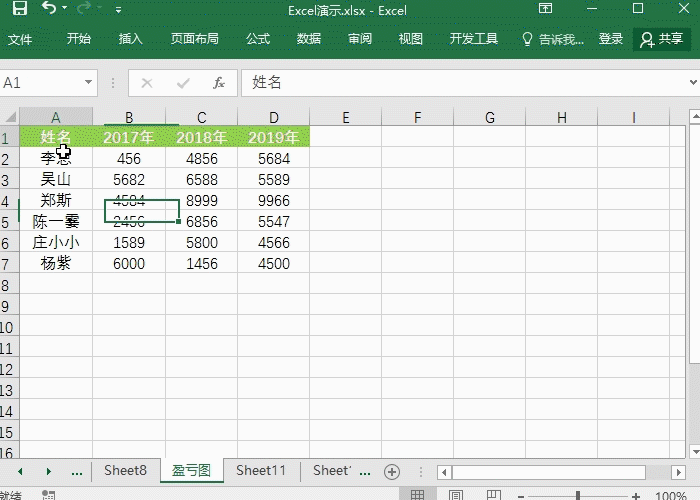Screen dimensions: 700x500
Task: Click the Ribbon Display Options icon
Action: click(546, 8)
